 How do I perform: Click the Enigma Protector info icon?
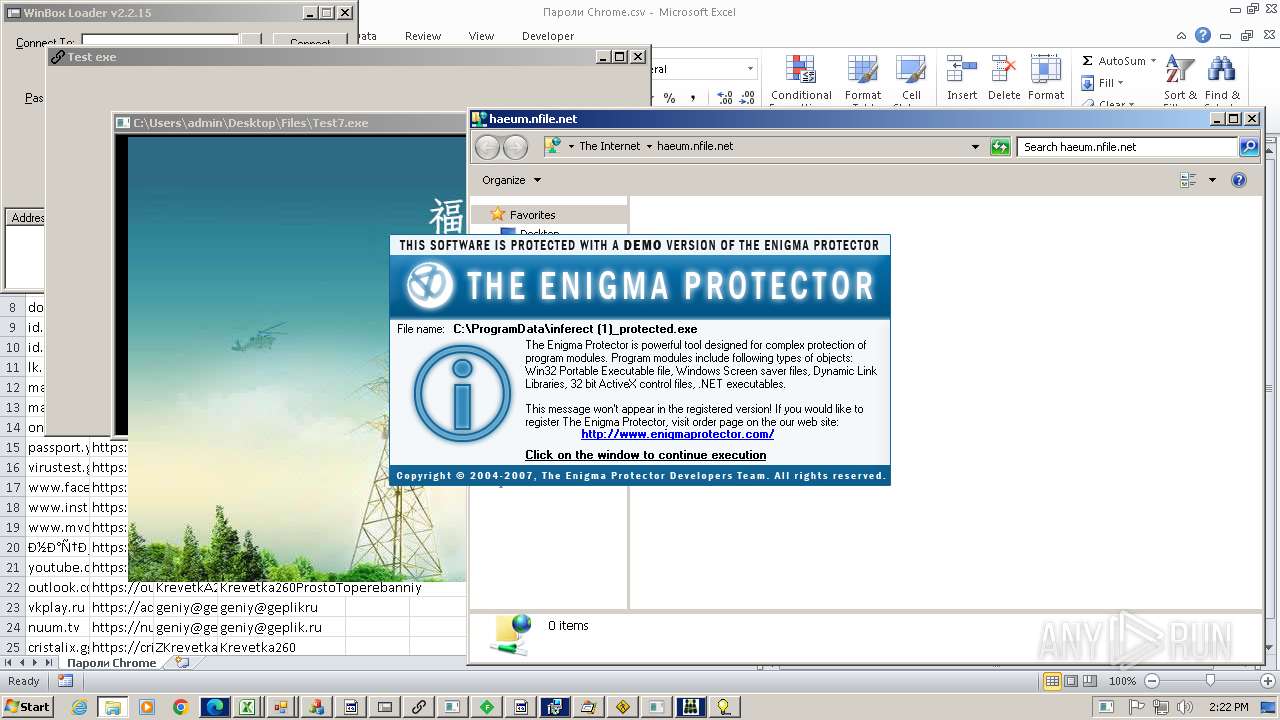point(461,395)
